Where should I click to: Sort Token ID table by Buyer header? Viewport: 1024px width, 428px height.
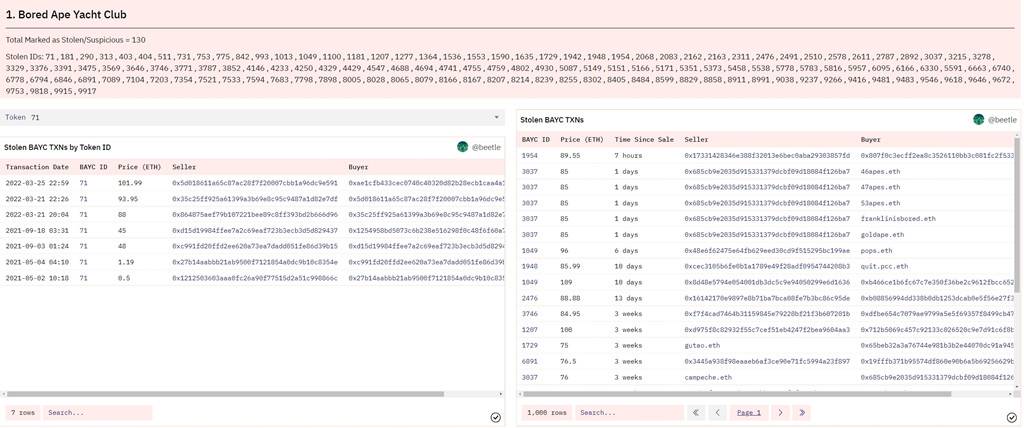[x=359, y=167]
